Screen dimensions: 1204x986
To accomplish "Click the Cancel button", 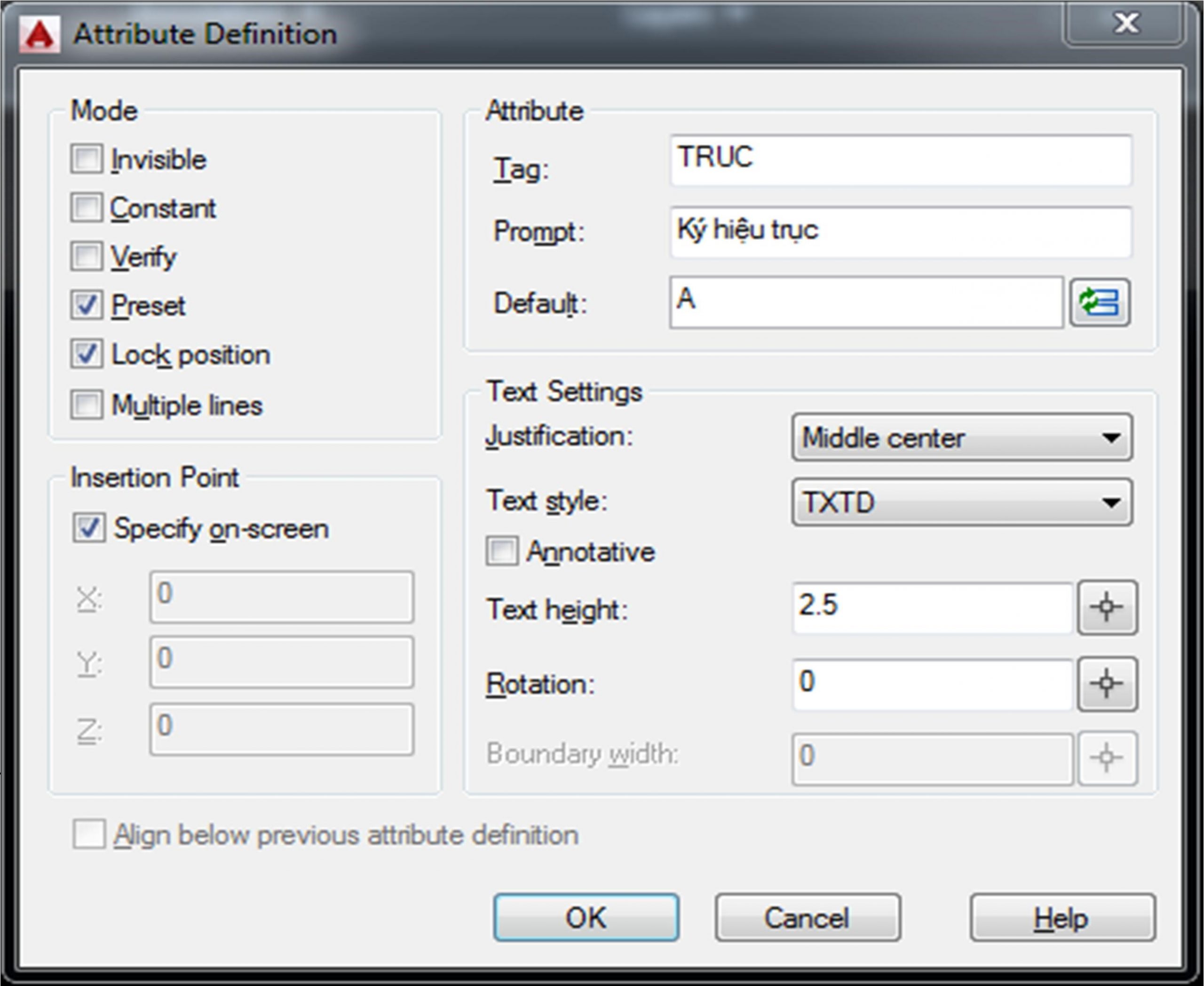I will (x=807, y=918).
